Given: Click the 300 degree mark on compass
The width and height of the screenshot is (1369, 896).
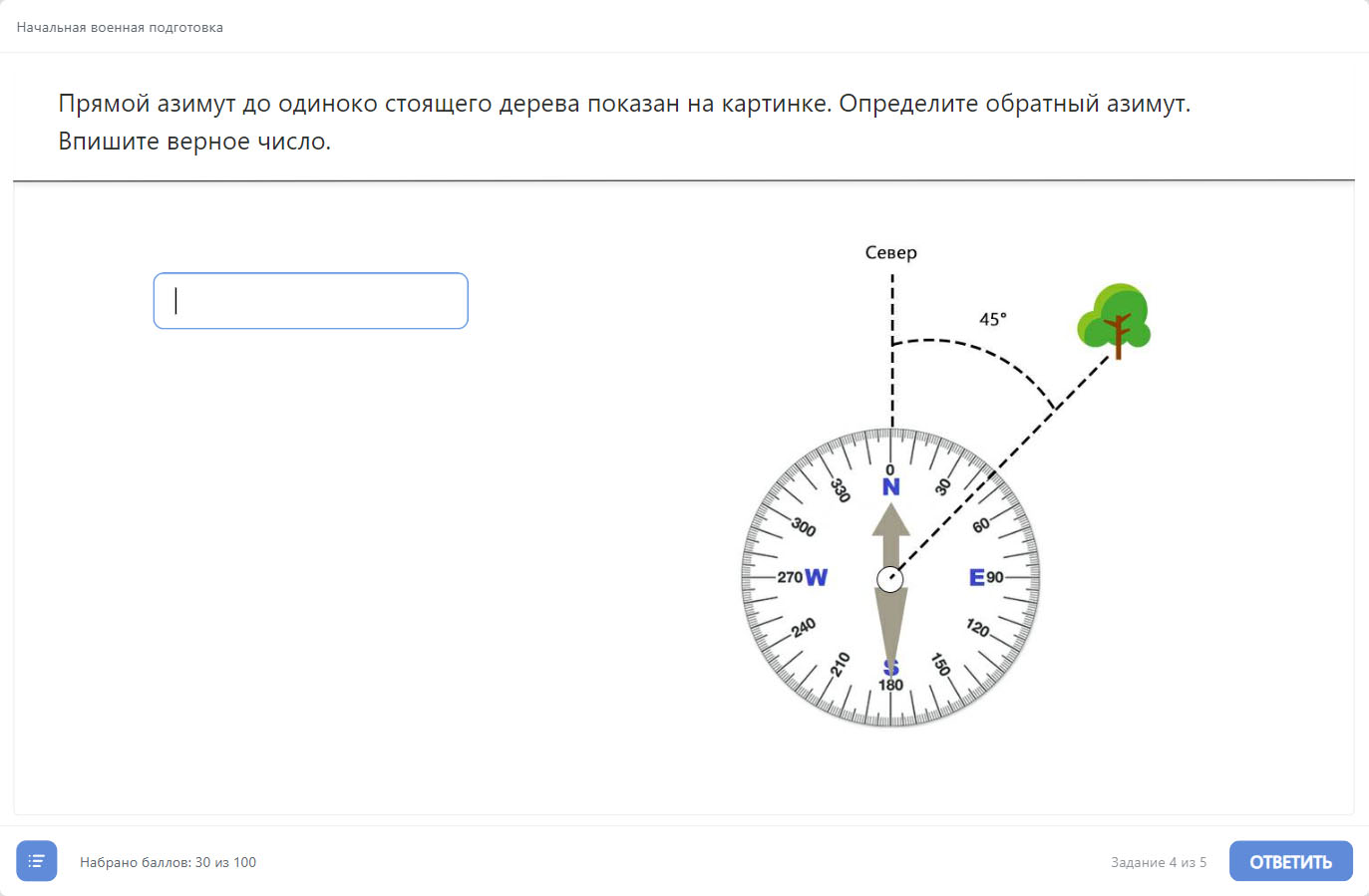Looking at the screenshot, I should [804, 527].
